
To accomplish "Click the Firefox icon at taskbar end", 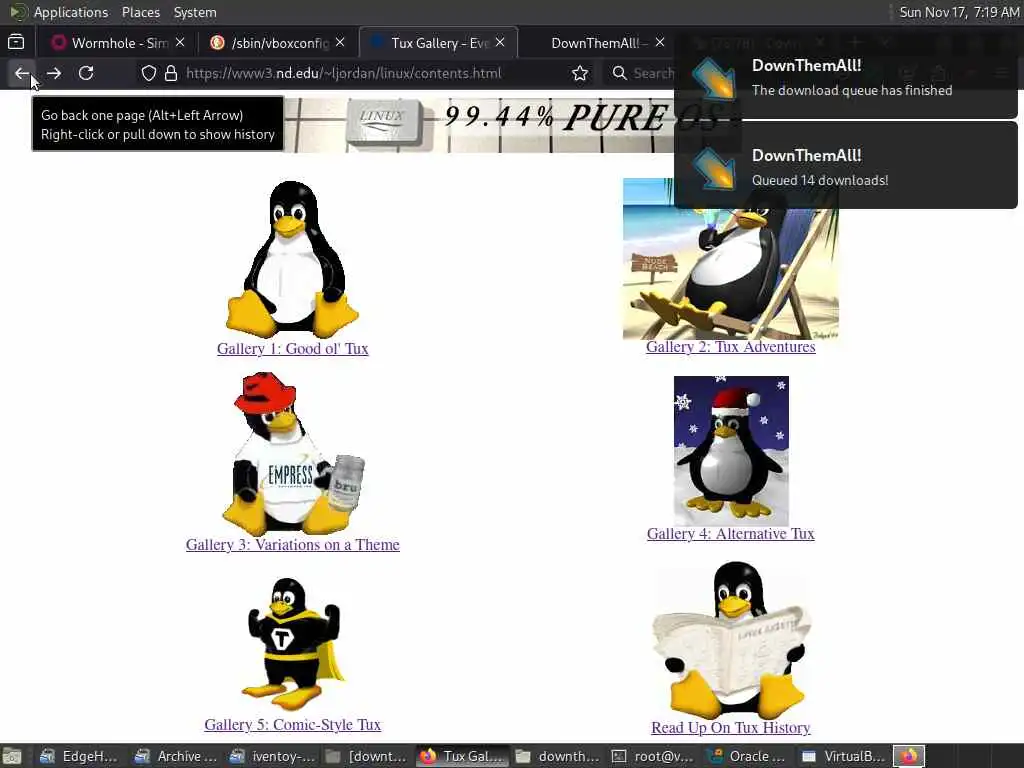I will (909, 756).
